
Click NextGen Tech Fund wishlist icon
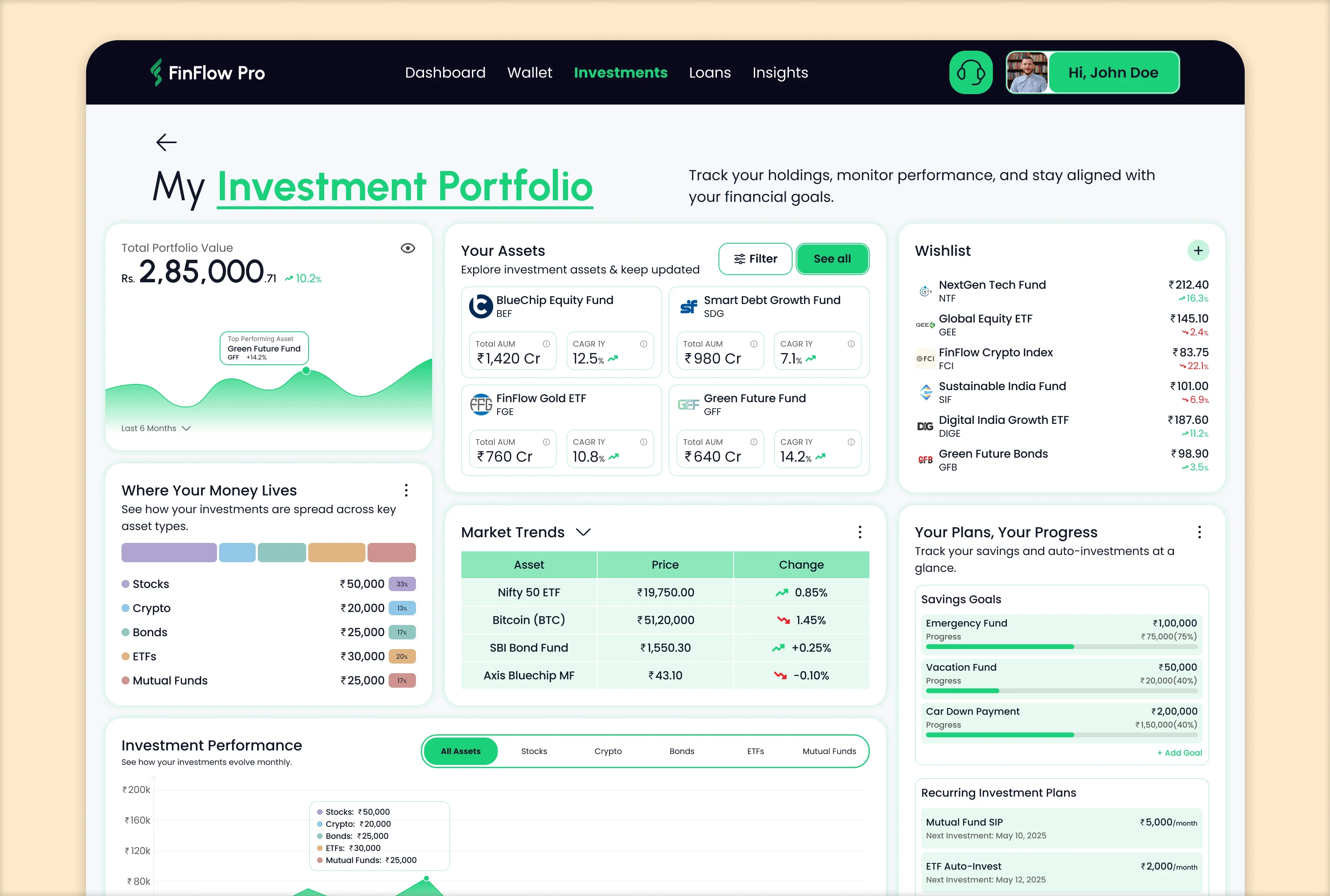[925, 291]
